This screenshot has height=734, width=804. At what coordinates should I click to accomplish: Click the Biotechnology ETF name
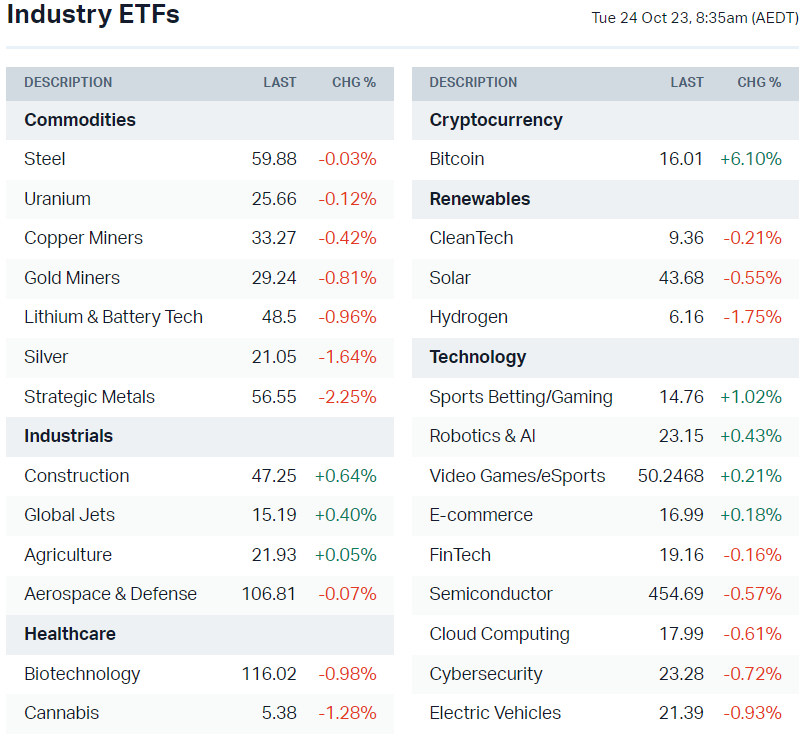click(82, 674)
